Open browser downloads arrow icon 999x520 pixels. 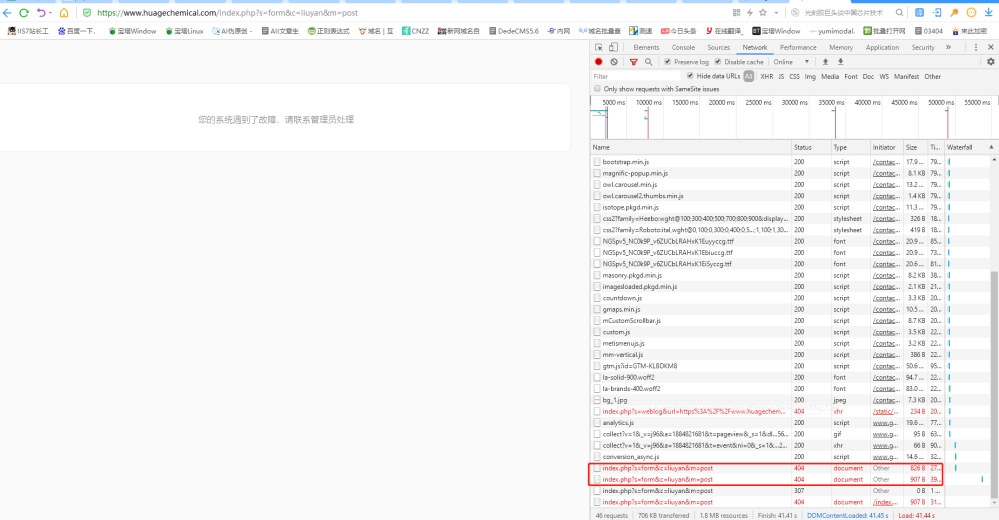click(x=988, y=13)
